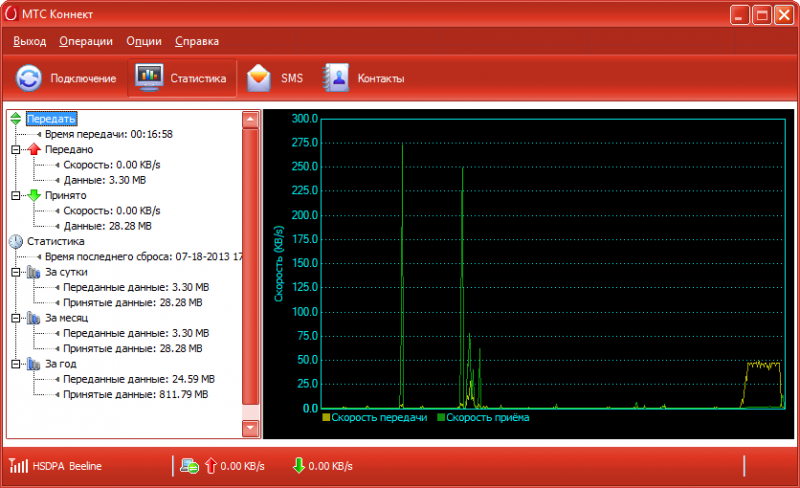Collapse the За сутки tree node
The image size is (800, 488).
(x=15, y=272)
